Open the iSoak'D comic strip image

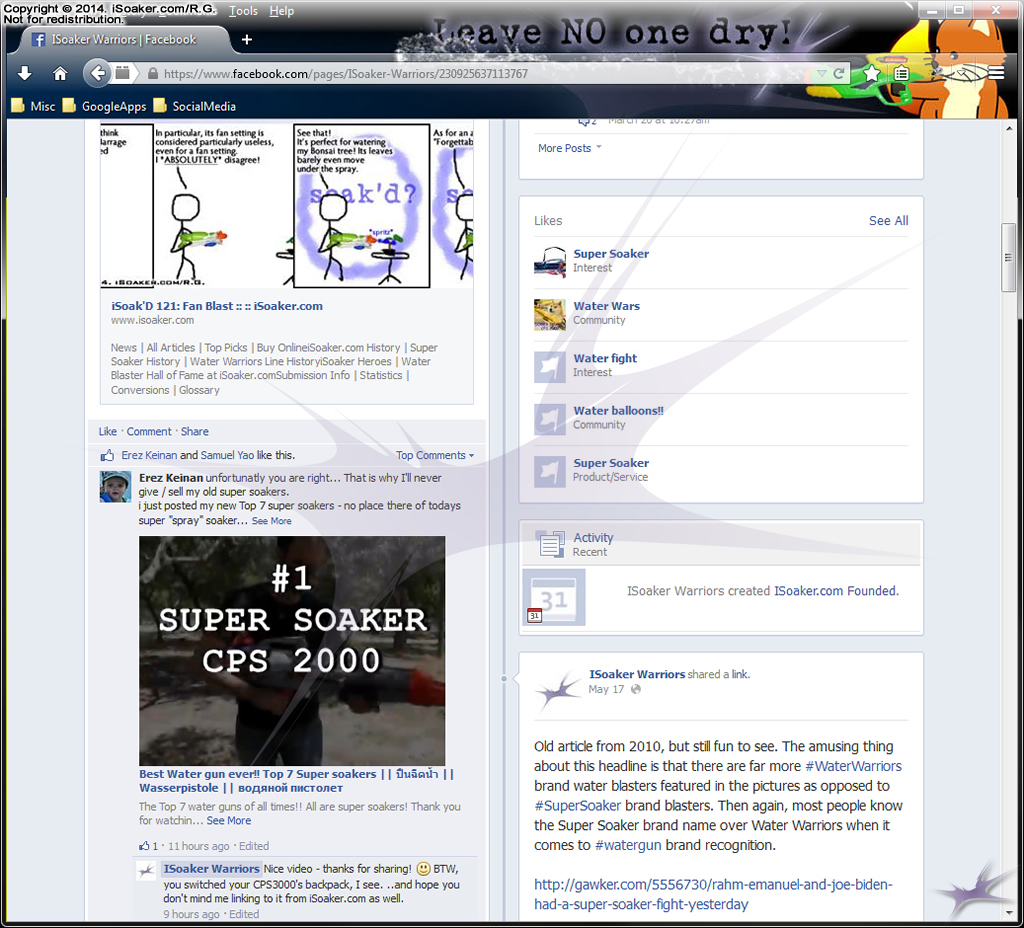click(287, 204)
